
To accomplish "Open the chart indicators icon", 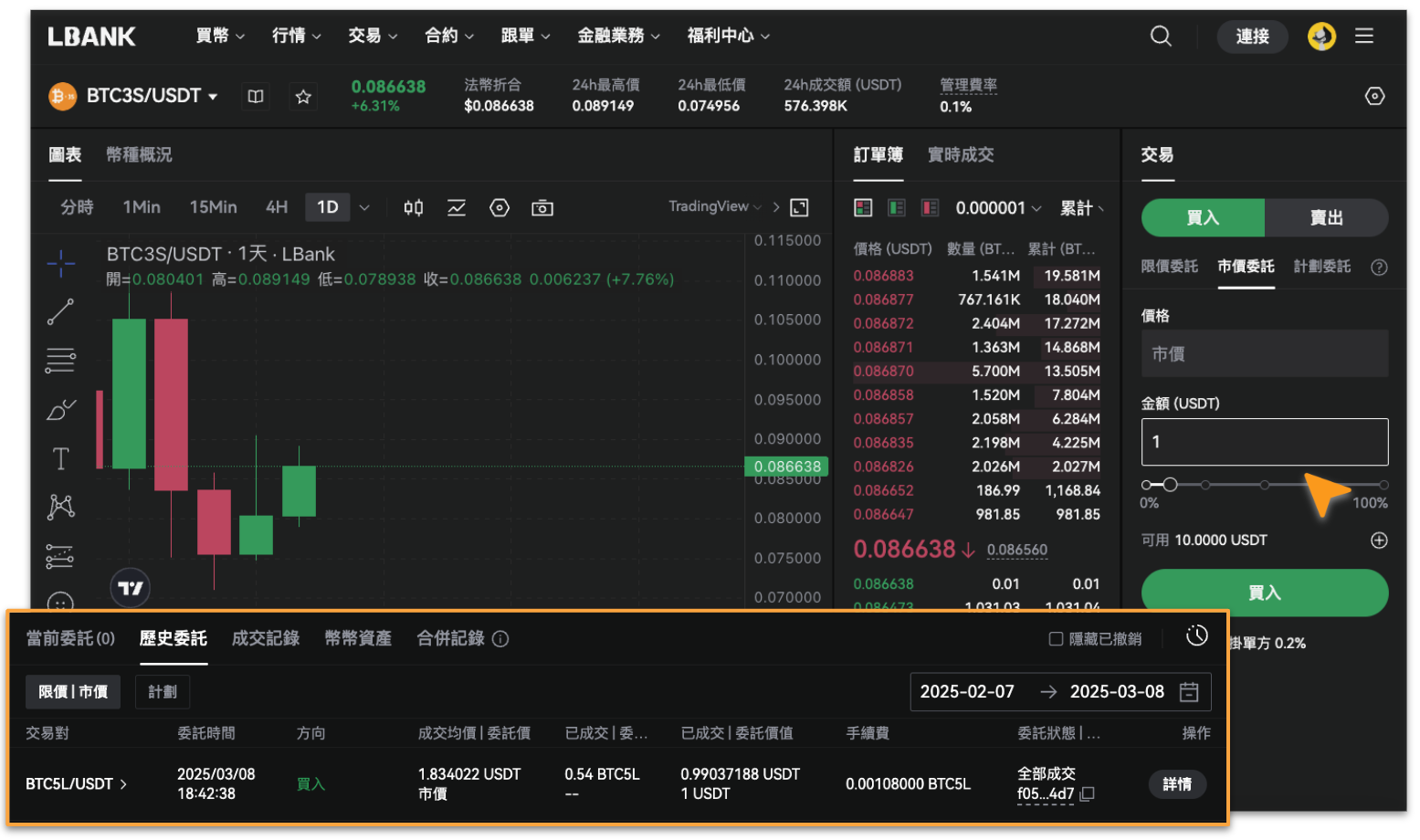I will tap(457, 208).
